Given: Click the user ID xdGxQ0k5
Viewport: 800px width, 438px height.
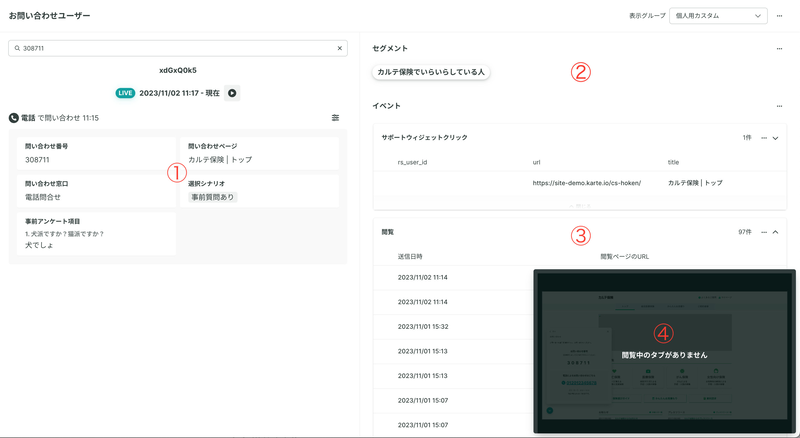Looking at the screenshot, I should pos(178,70).
